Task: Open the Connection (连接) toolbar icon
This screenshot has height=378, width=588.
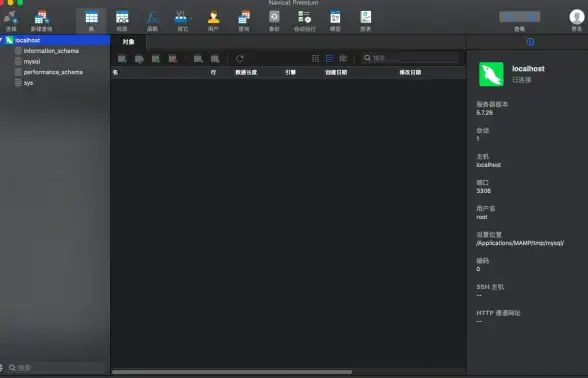Action: pos(11,21)
